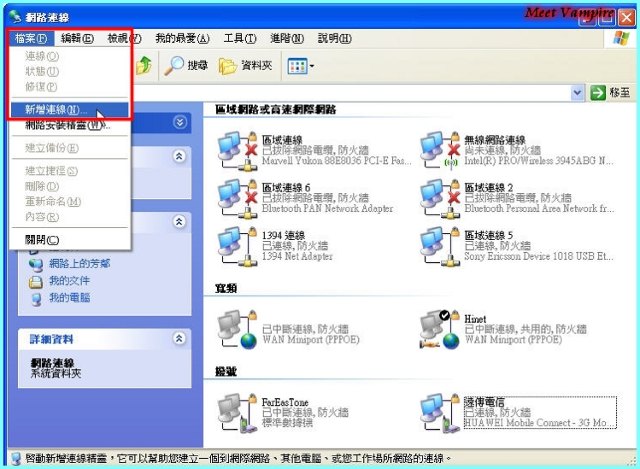The width and height of the screenshot is (640, 469).
Task: Collapse the top sidebar task panel chevron
Action: click(x=180, y=122)
